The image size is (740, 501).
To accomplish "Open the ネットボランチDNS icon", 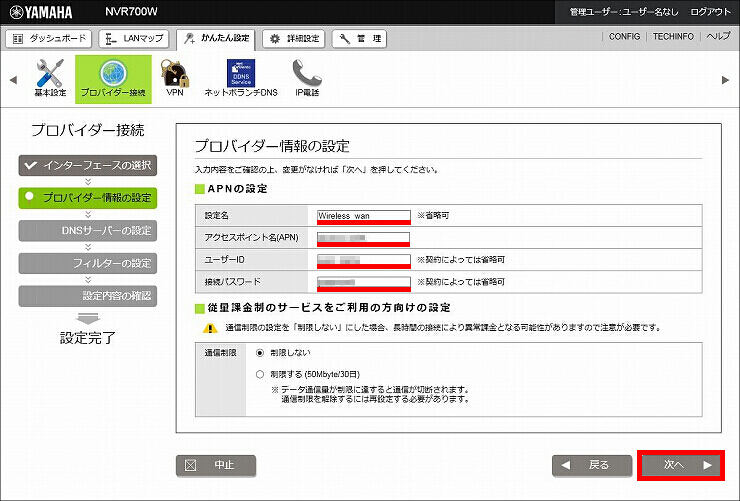I will pos(241,78).
